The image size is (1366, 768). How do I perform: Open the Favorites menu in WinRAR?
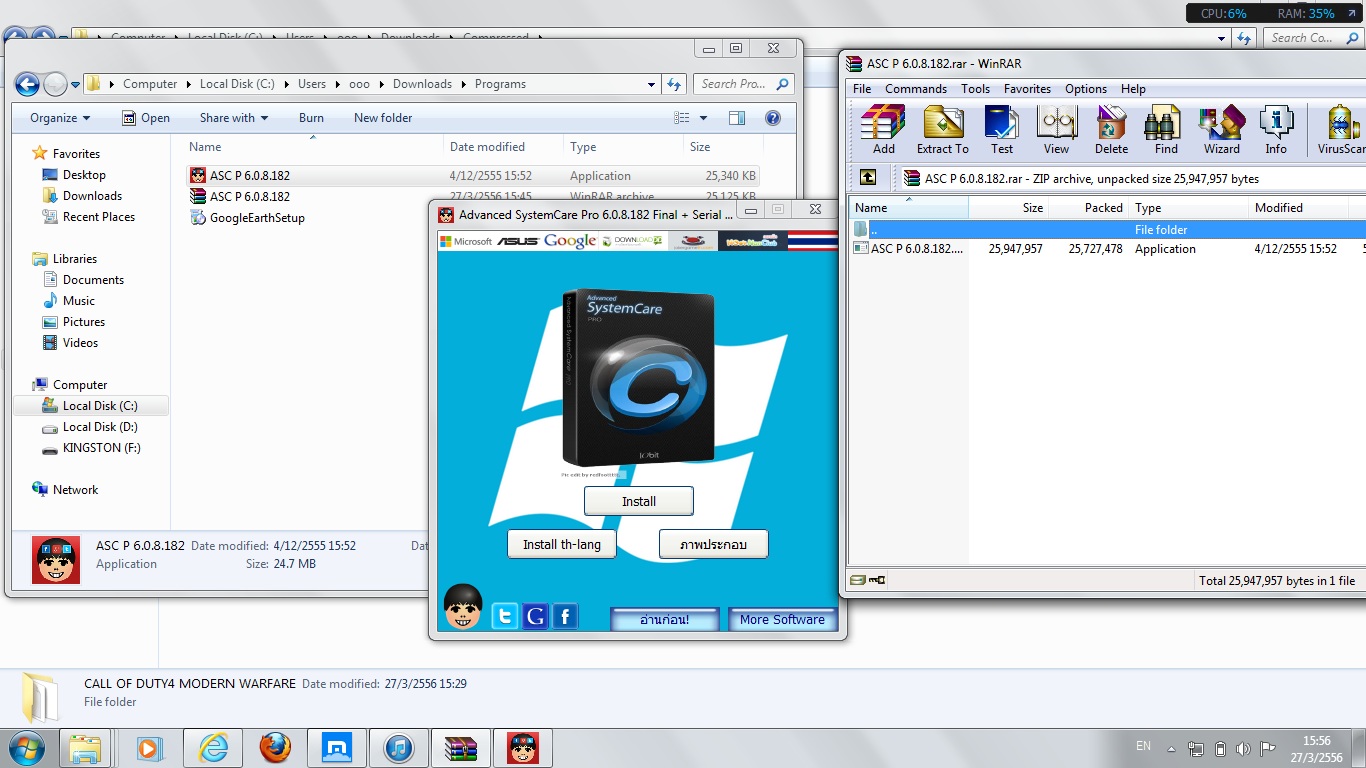[x=1027, y=89]
